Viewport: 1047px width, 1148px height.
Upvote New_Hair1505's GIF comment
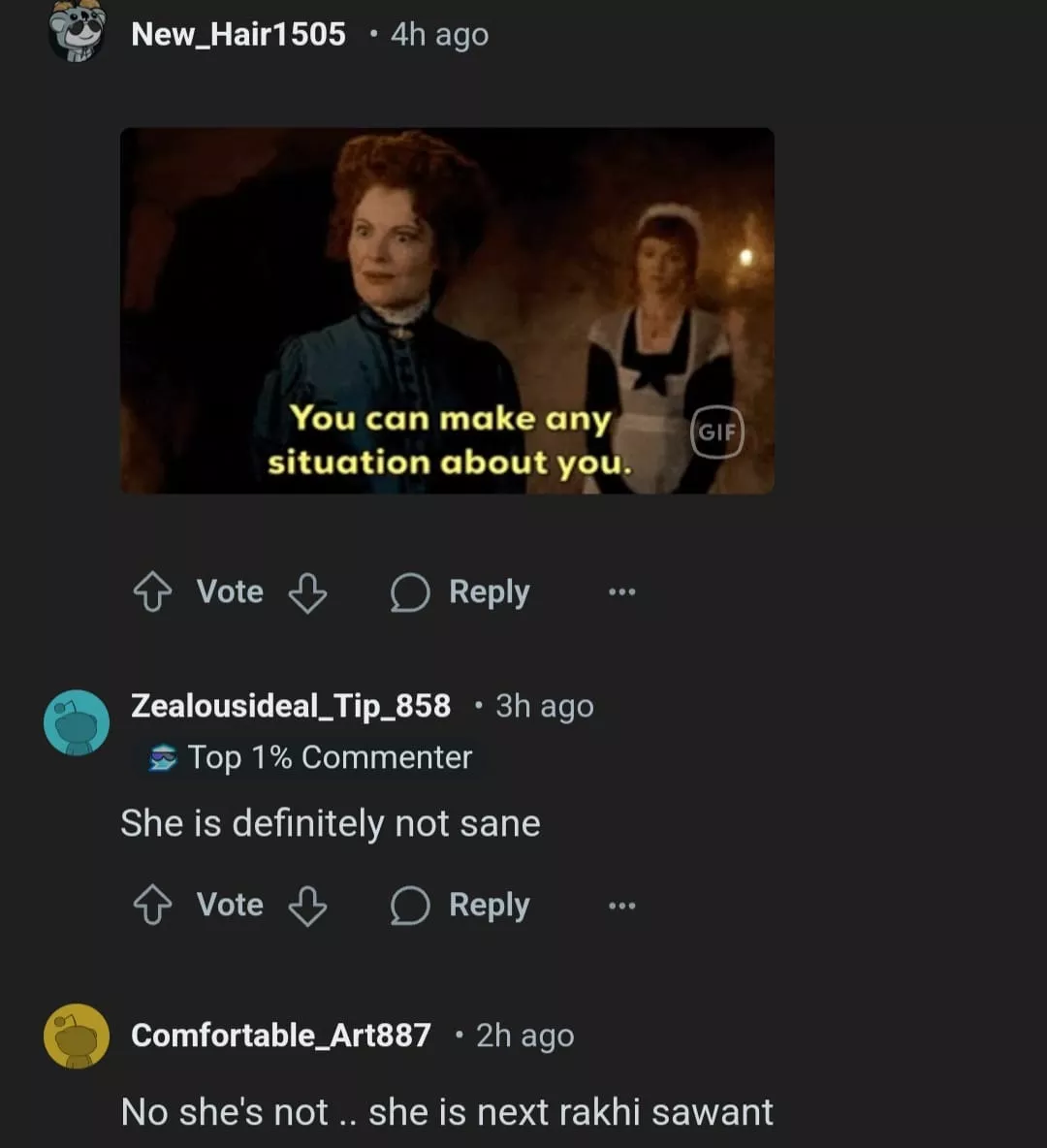[x=152, y=591]
